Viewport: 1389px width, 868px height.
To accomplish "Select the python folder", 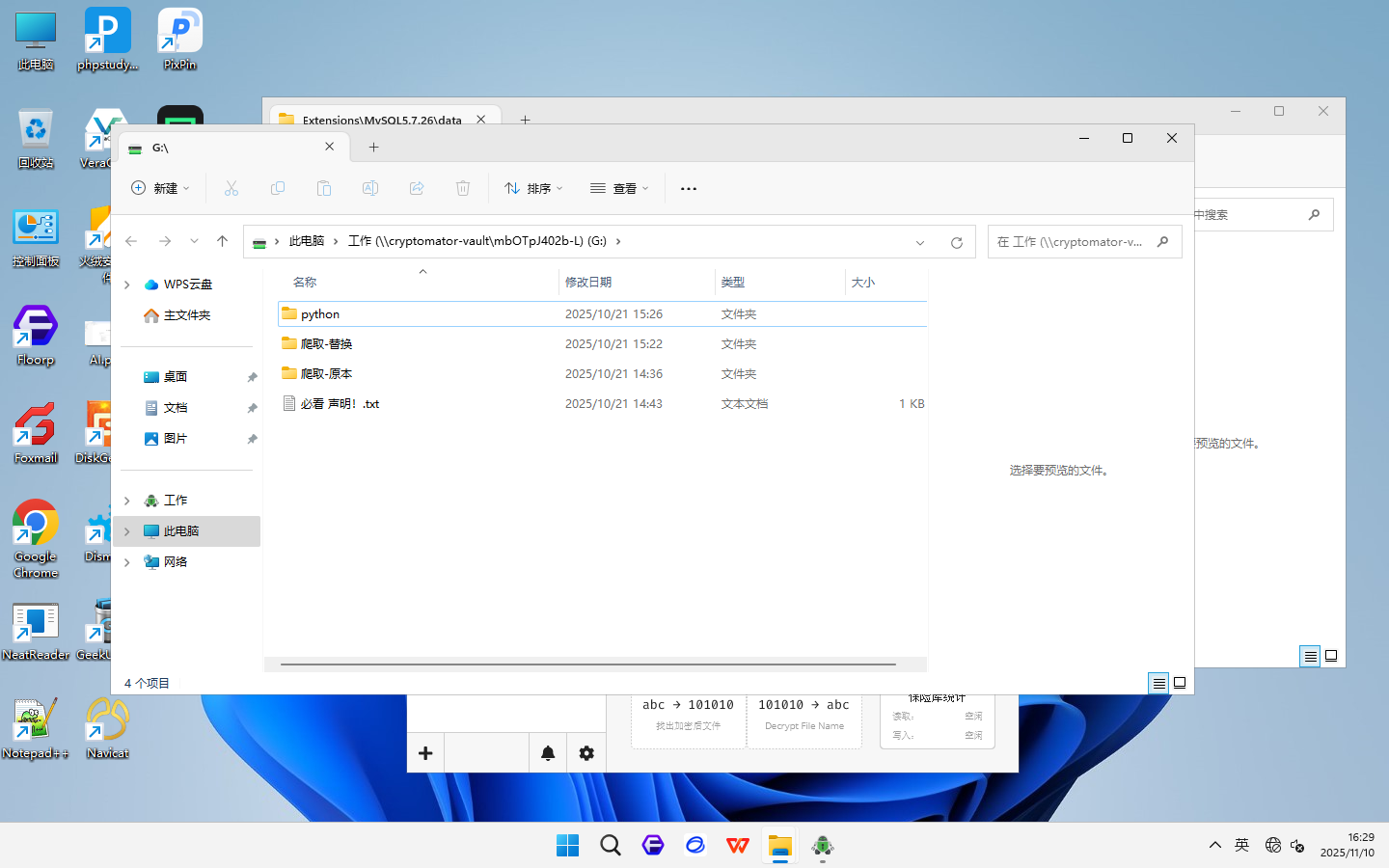I will 320,314.
